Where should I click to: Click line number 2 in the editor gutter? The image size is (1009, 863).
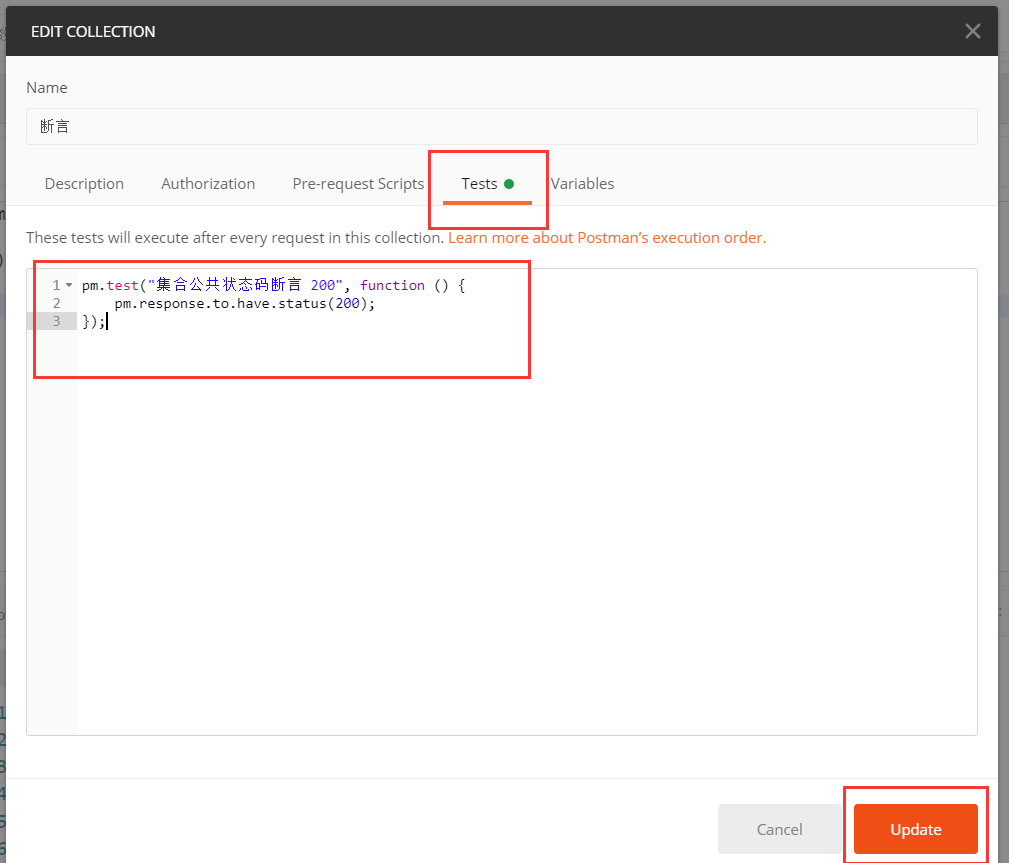click(57, 303)
